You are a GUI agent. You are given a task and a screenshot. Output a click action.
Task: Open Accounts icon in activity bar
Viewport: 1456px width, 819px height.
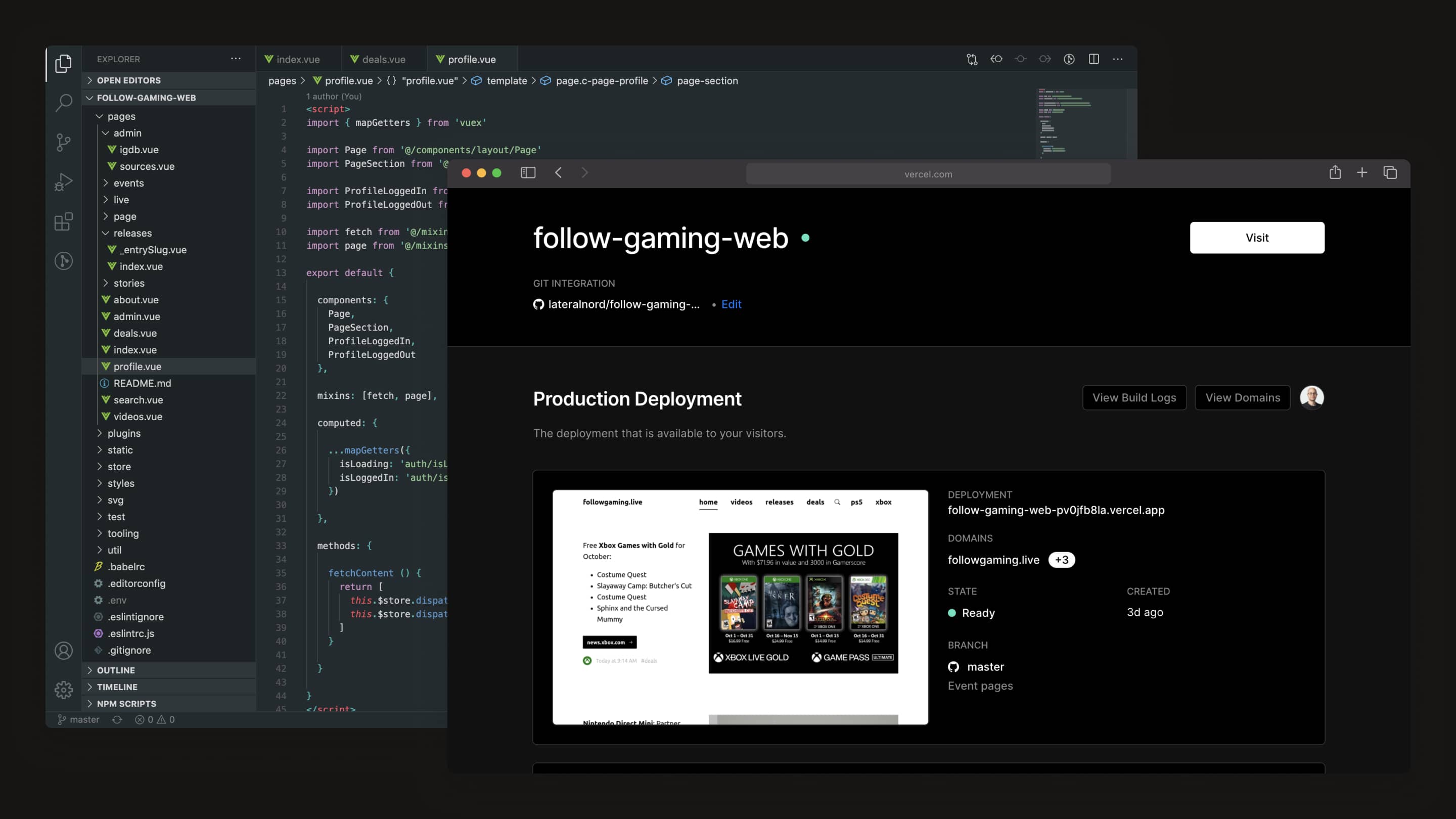(63, 651)
